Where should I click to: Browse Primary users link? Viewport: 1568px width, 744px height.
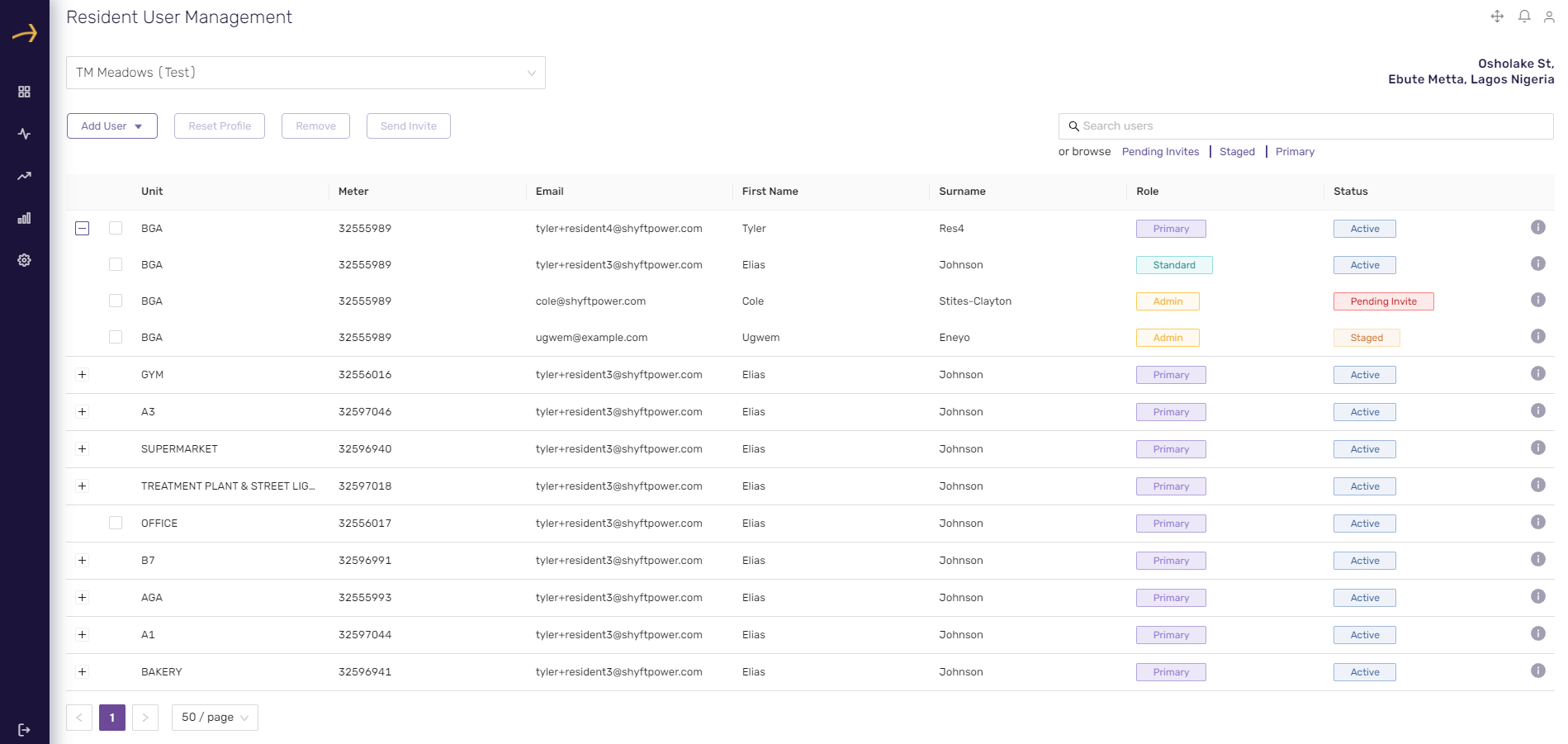point(1295,152)
